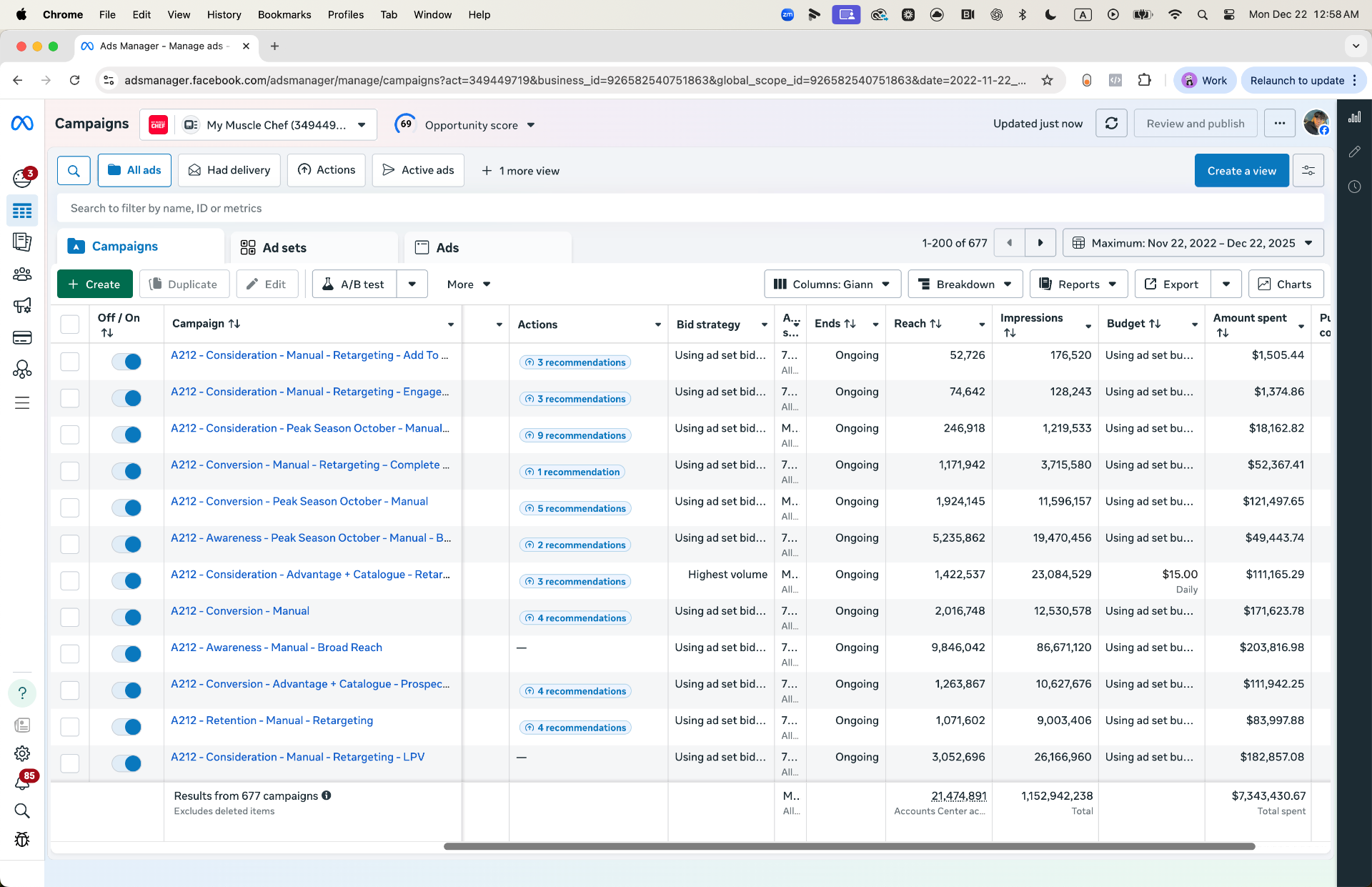Open the All tools hamburger icon
Image resolution: width=1372 pixels, height=887 pixels.
click(x=22, y=403)
